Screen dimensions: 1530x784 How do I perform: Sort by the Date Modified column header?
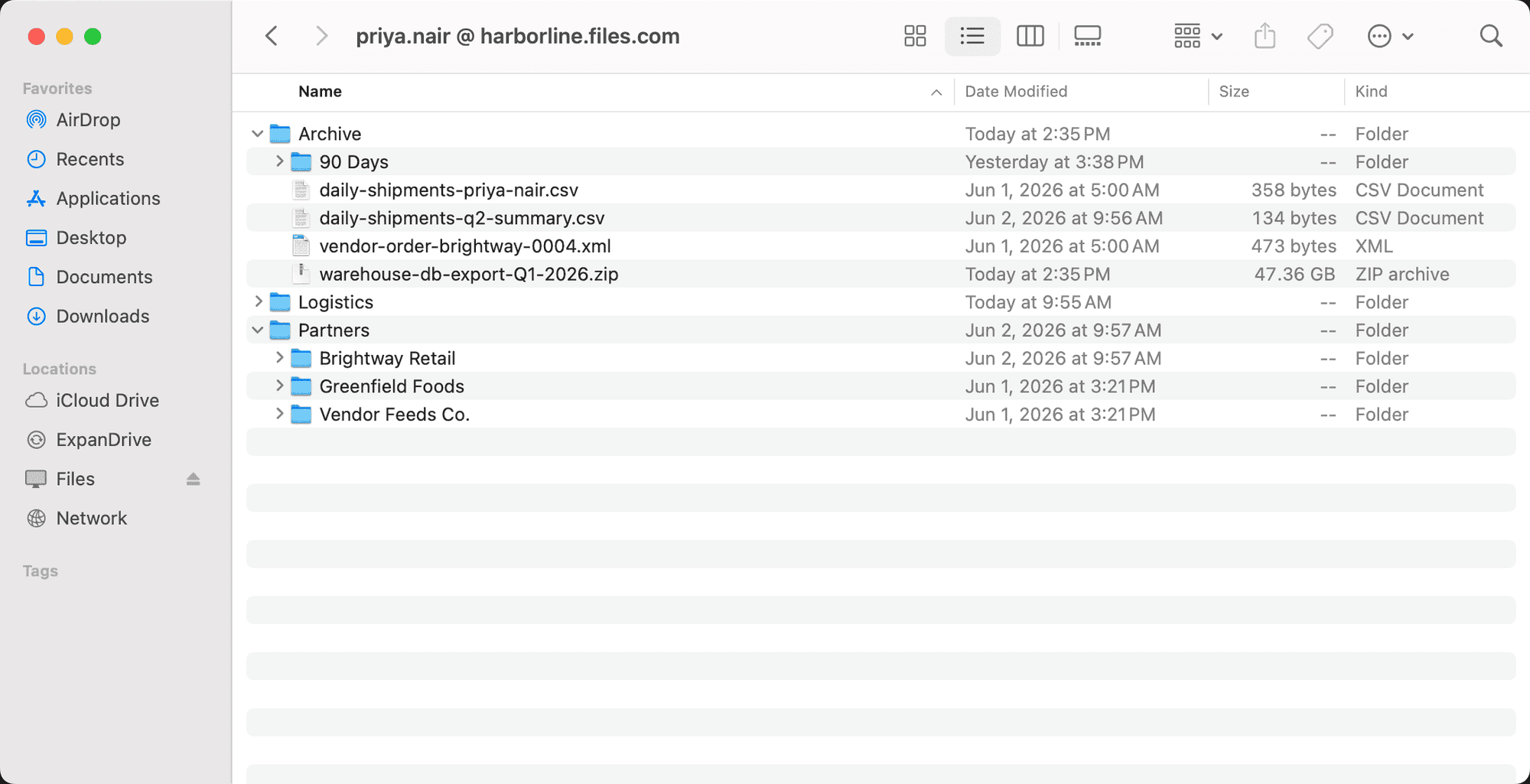click(1016, 92)
